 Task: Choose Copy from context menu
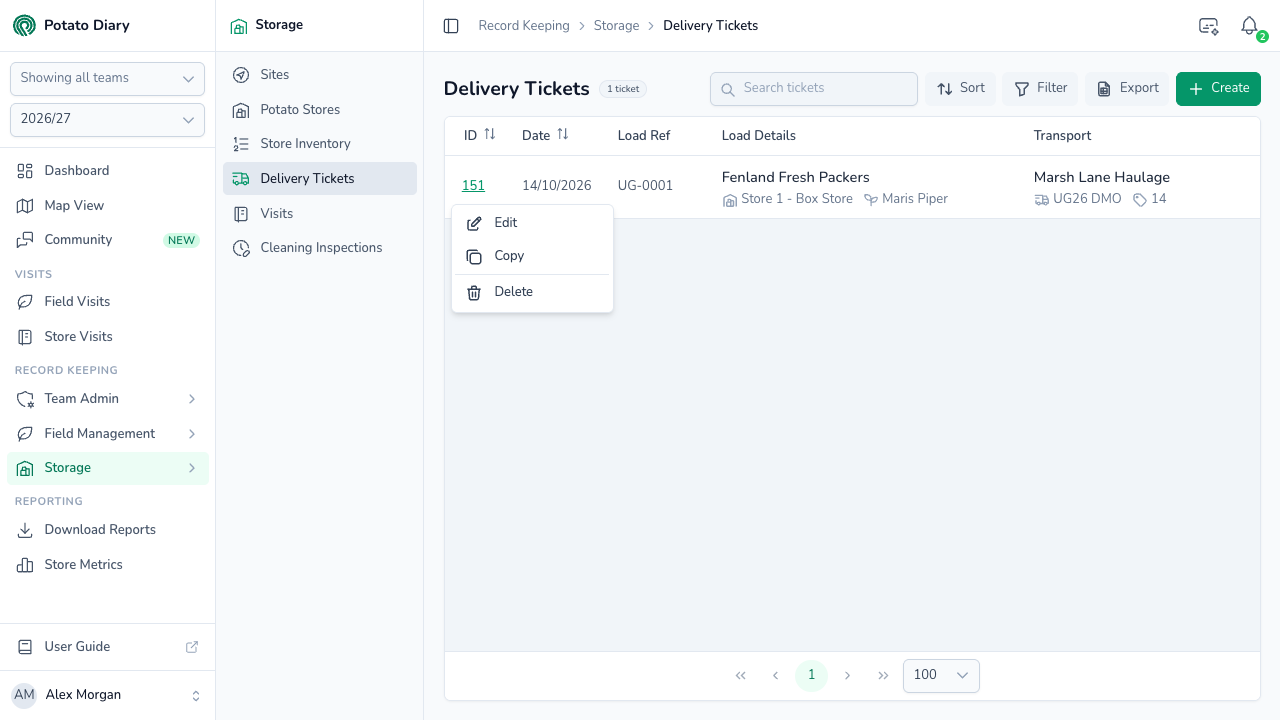(x=532, y=256)
